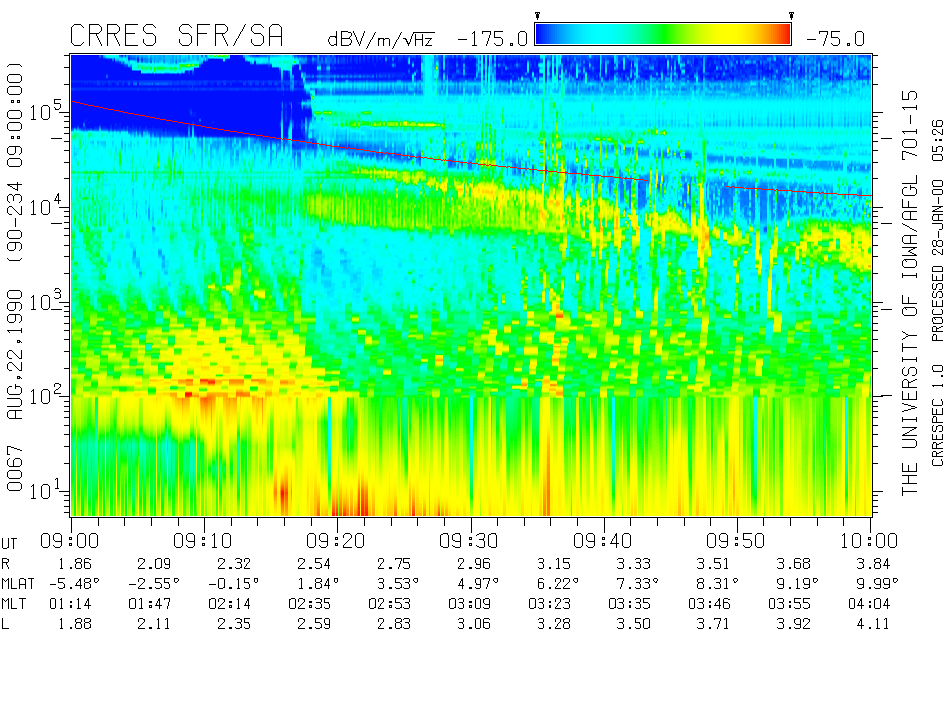
Task: Pick the 09:30 UT time tick label
Action: click(470, 540)
